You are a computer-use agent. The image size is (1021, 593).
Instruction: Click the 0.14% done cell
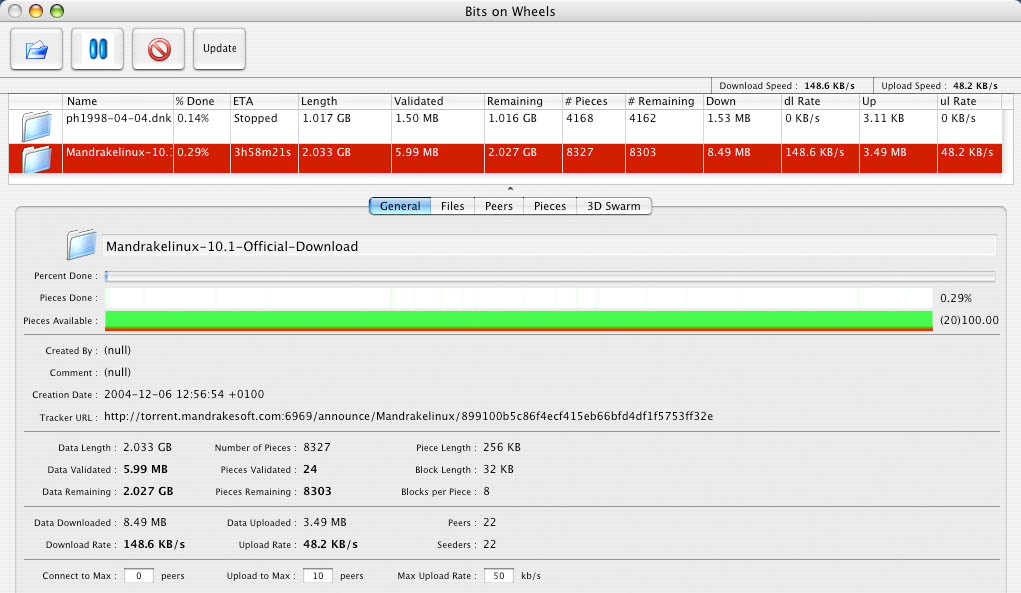202,126
